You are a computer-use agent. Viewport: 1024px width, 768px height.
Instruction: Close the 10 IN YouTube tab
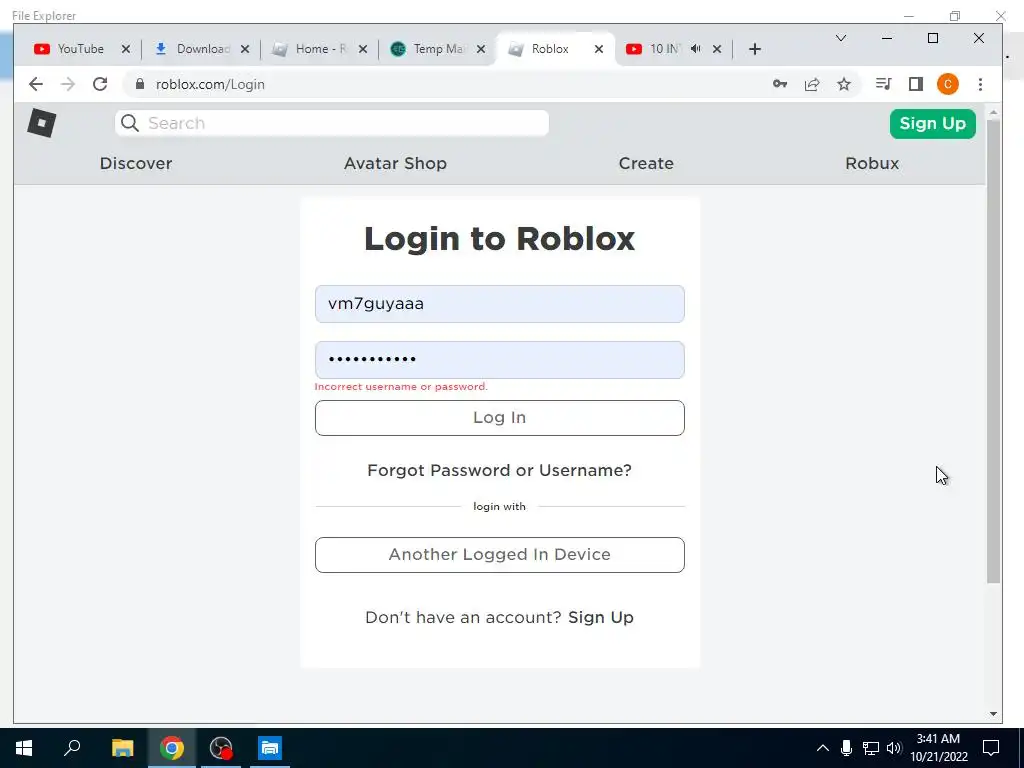pyautogui.click(x=717, y=49)
